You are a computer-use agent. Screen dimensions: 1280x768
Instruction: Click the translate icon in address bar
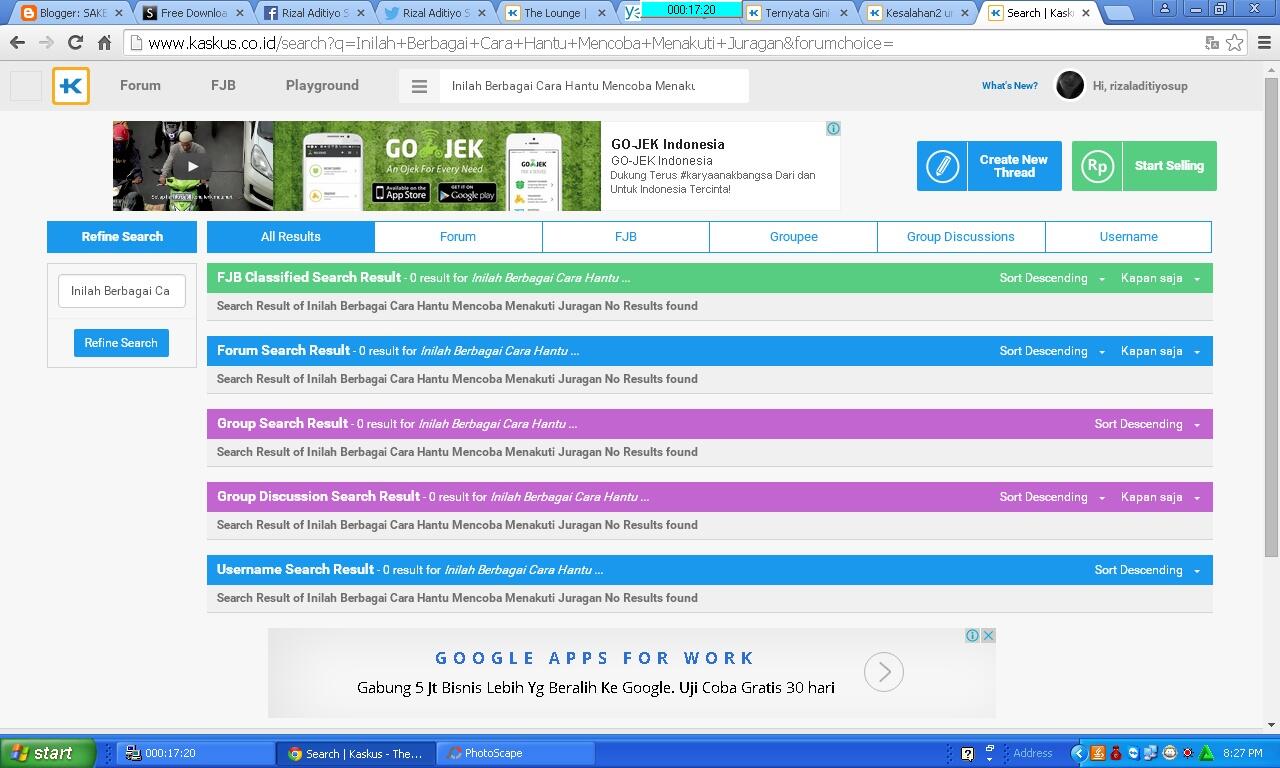click(1212, 43)
